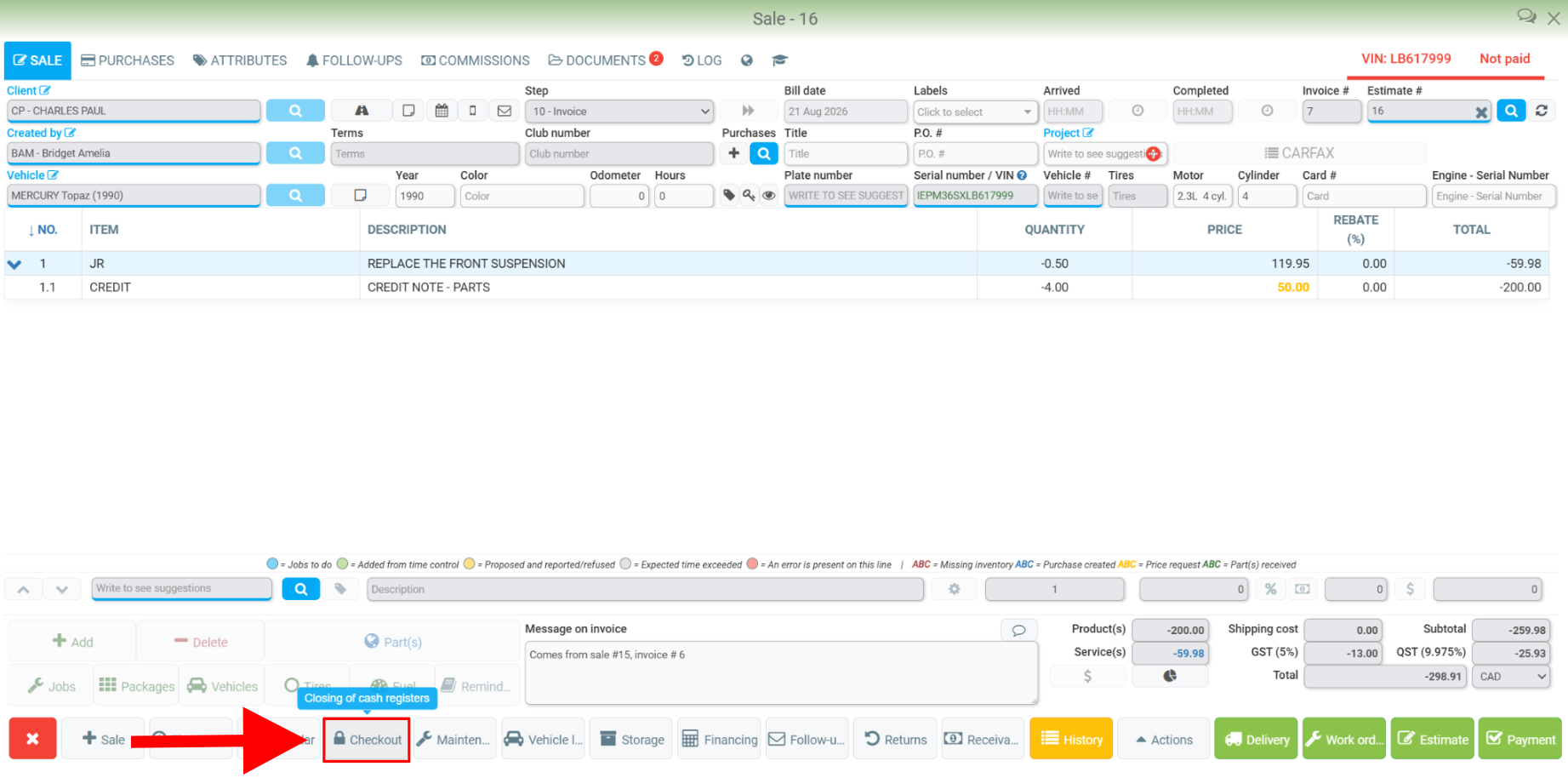Move line down with down arrow button

pos(62,589)
